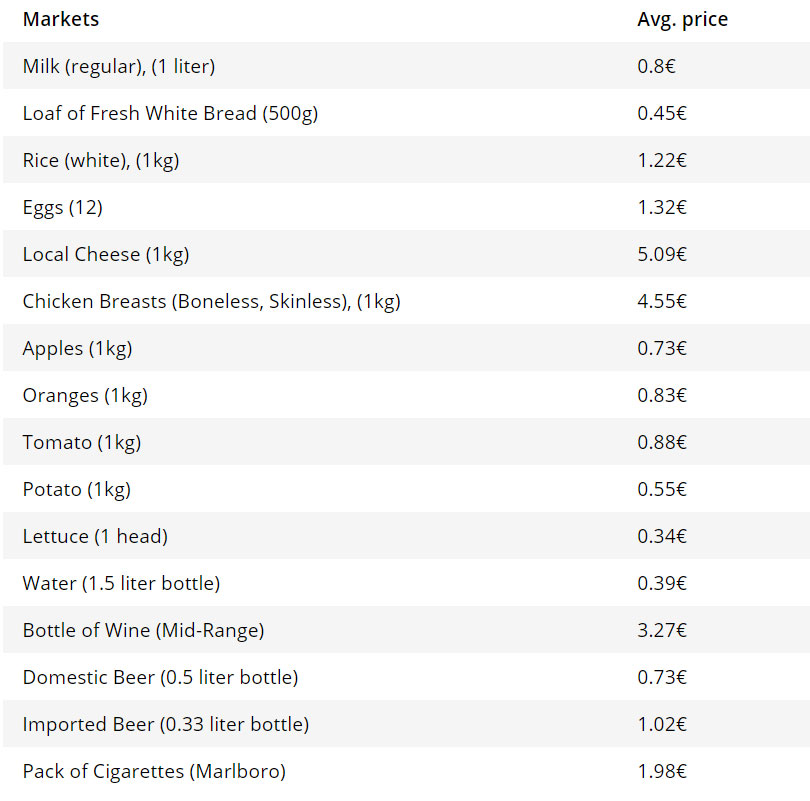Click Water (1.5 liter bottle) row
The height and width of the screenshot is (801, 810).
(407, 583)
